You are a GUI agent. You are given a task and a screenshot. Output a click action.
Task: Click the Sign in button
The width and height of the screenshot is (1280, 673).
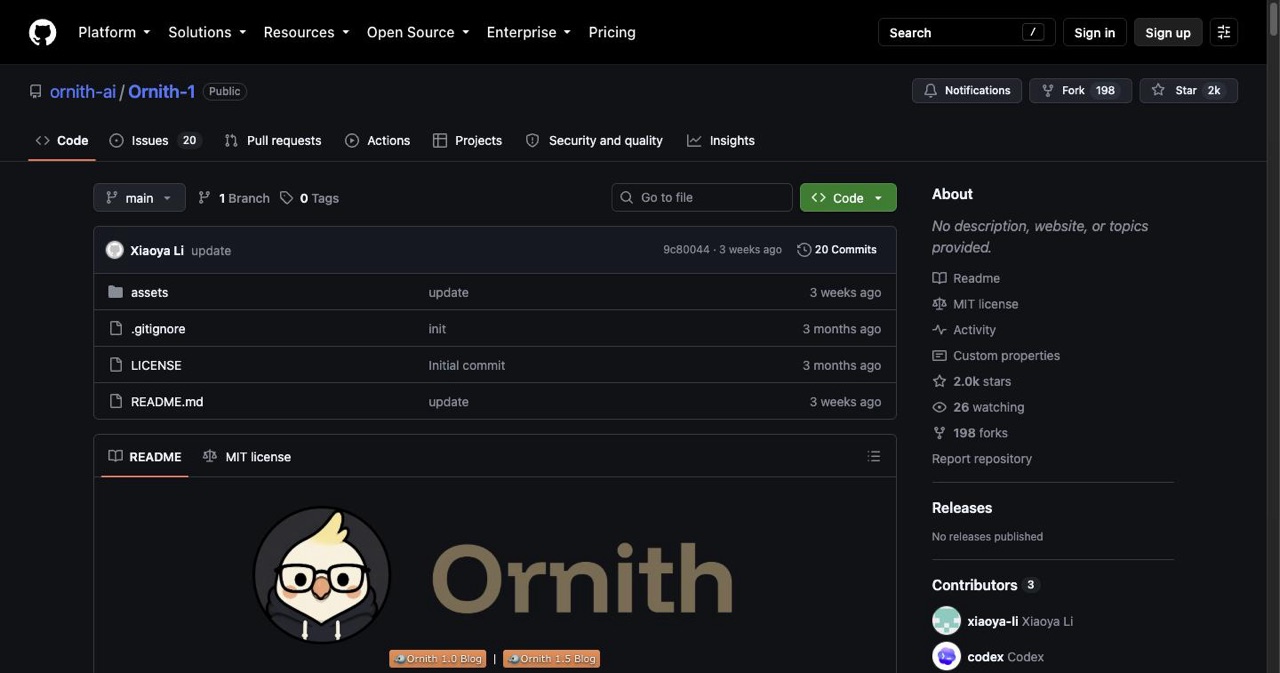[x=1094, y=32]
